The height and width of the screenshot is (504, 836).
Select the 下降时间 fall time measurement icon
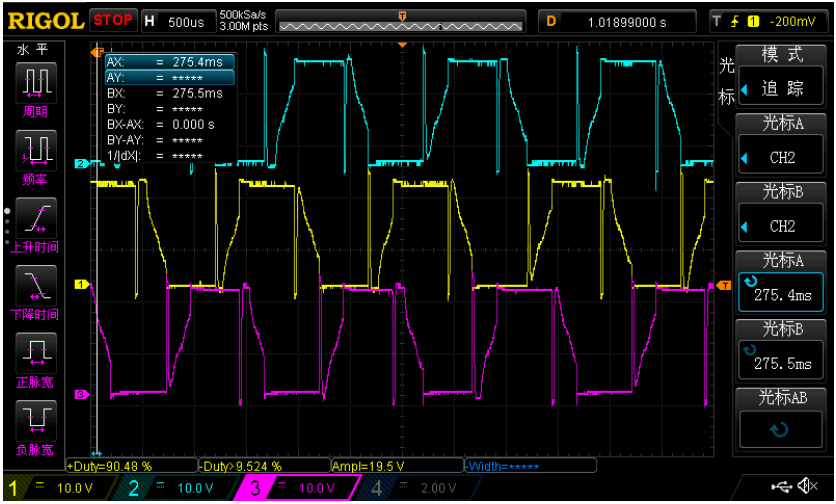click(36, 286)
